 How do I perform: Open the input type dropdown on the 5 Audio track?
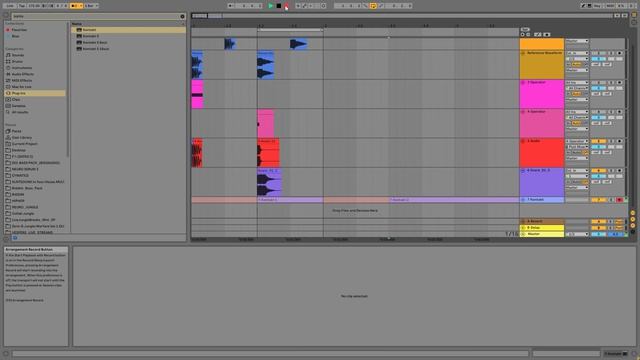[577, 142]
